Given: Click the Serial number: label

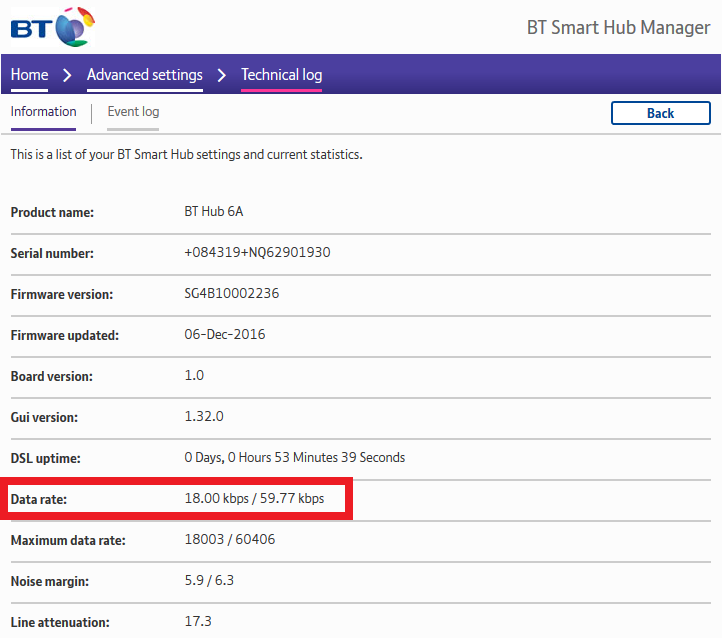Looking at the screenshot, I should [x=52, y=253].
